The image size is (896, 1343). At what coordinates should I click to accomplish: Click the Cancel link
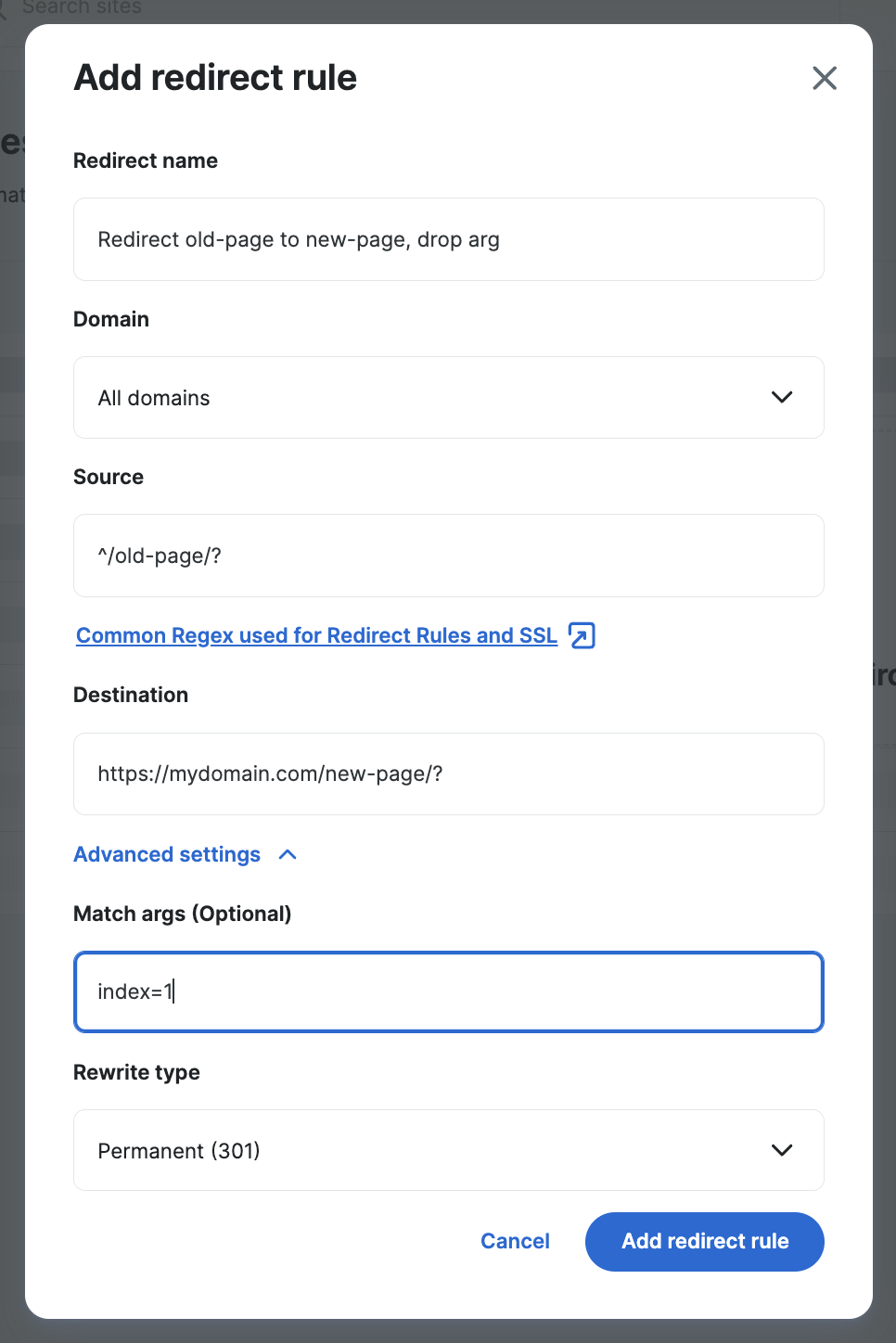[x=515, y=1241]
